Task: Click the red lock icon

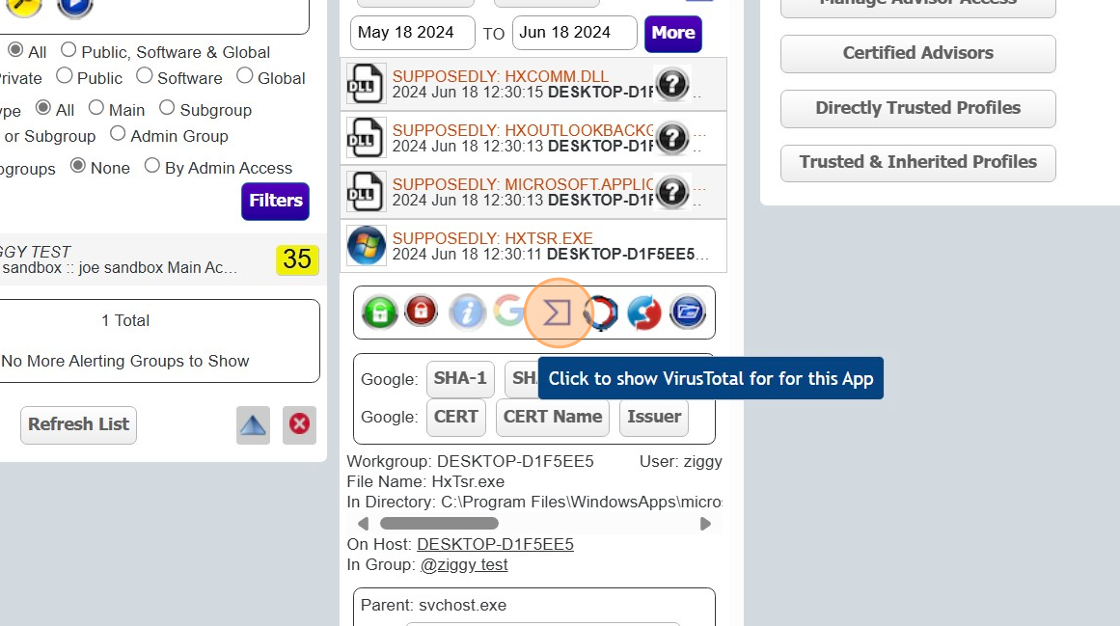Action: coord(423,312)
